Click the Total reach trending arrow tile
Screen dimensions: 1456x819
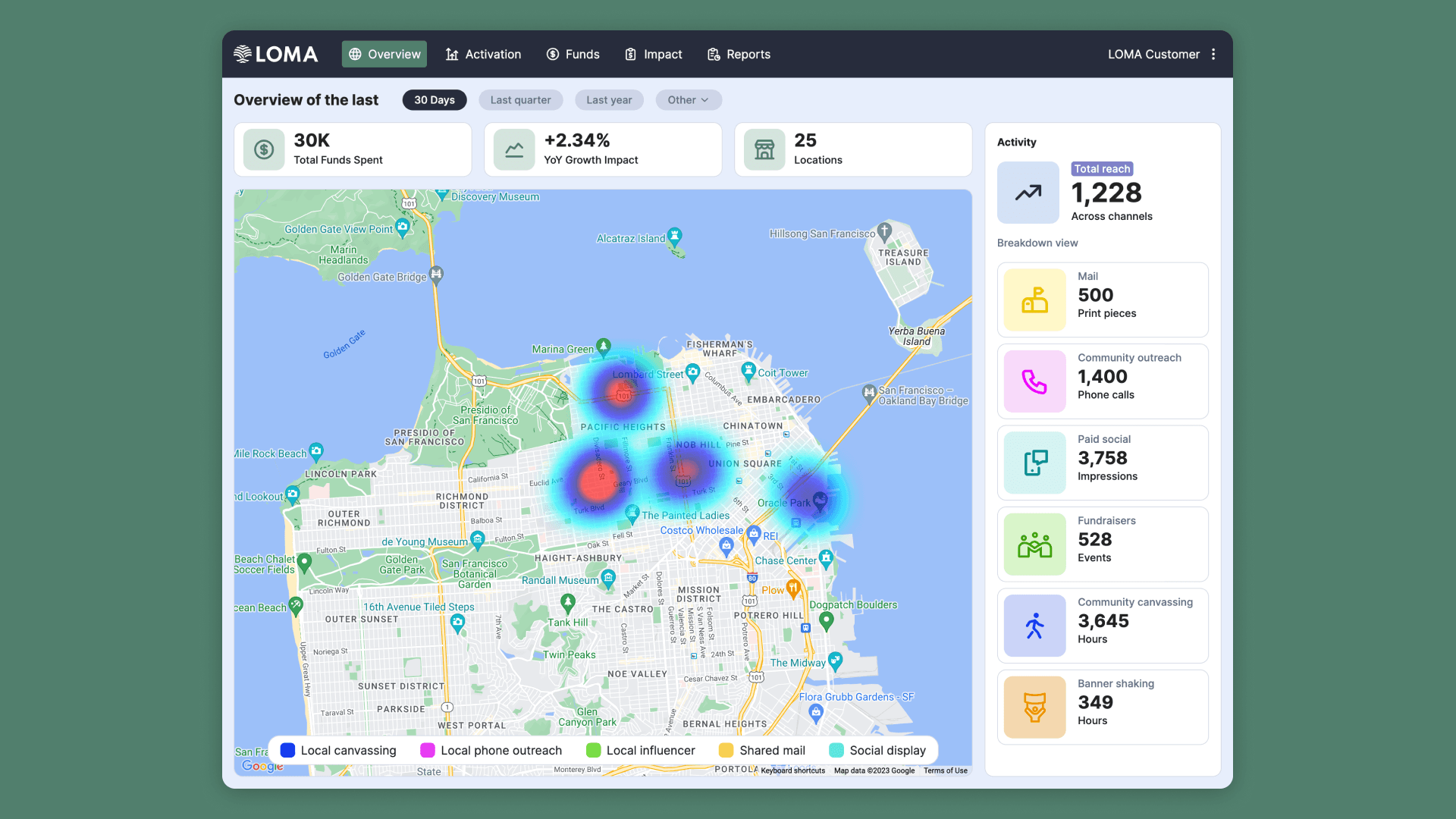(1028, 193)
